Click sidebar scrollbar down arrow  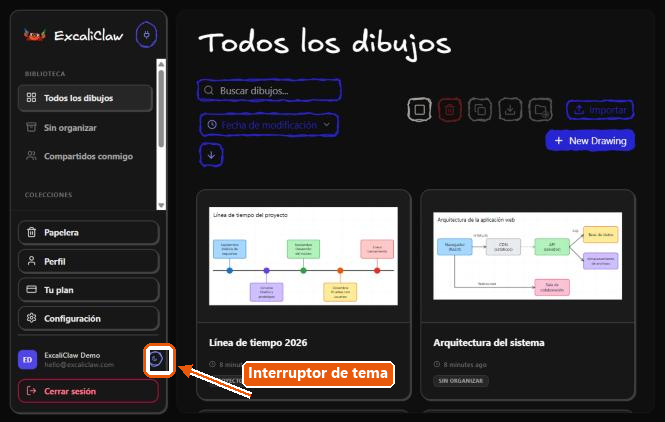161,205
